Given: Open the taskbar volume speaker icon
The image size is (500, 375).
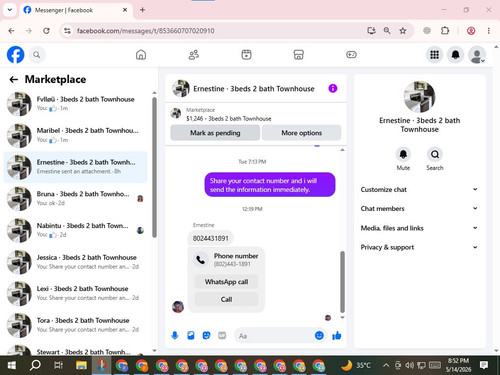Looking at the screenshot, I should click(409, 365).
